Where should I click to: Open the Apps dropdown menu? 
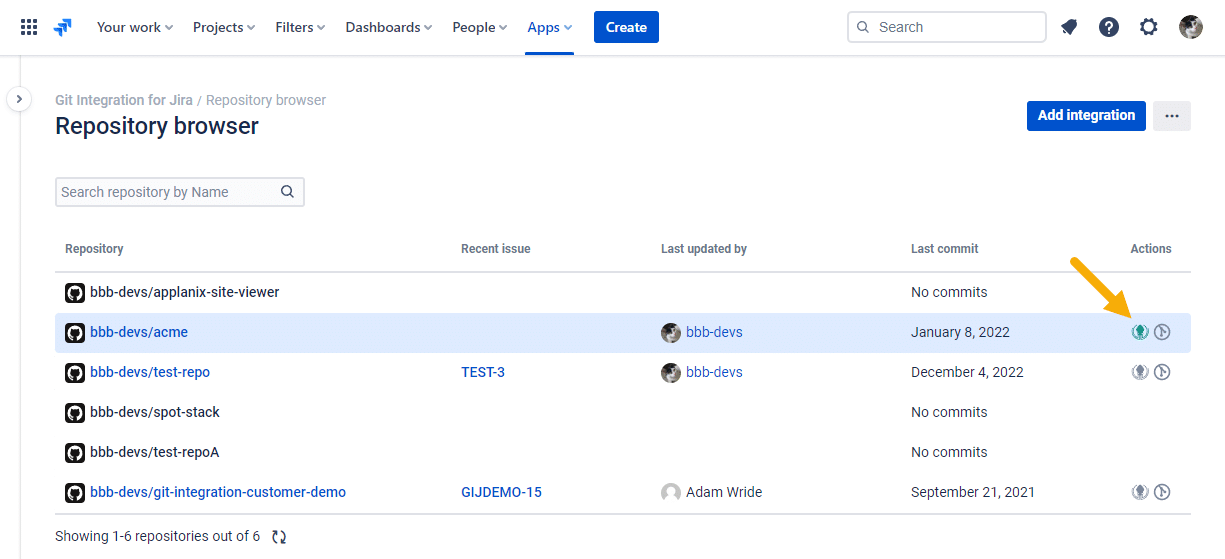click(x=550, y=27)
